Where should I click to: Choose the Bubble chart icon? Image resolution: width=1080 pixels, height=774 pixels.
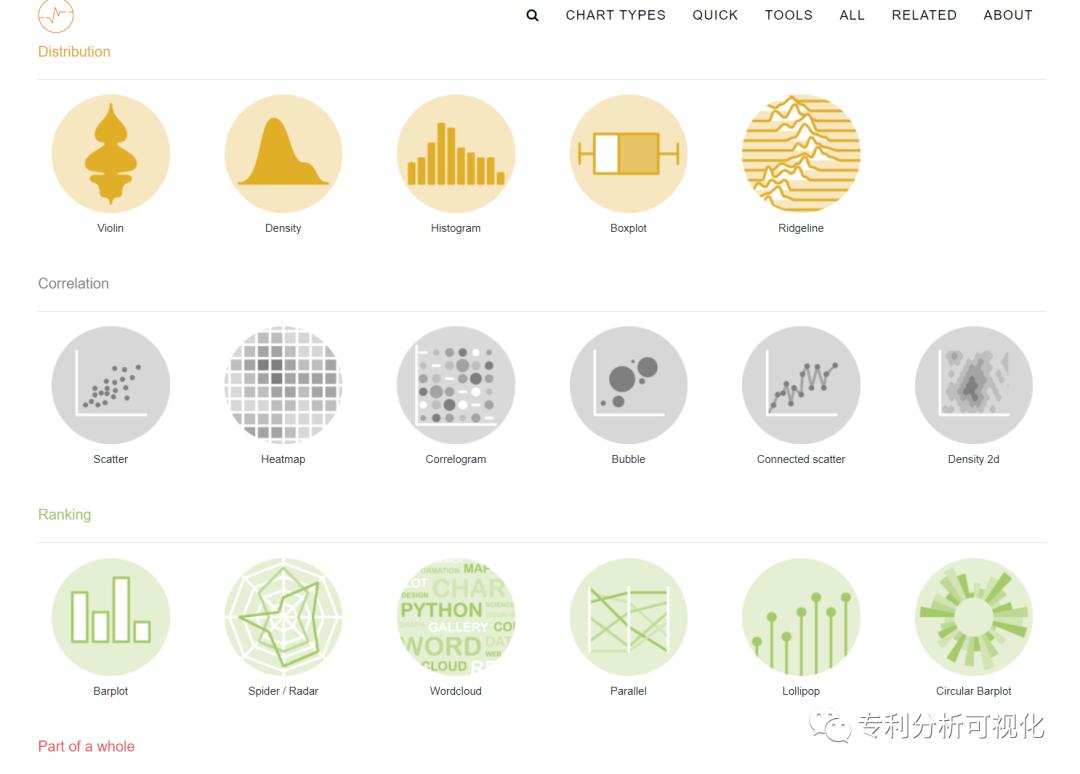coord(628,385)
